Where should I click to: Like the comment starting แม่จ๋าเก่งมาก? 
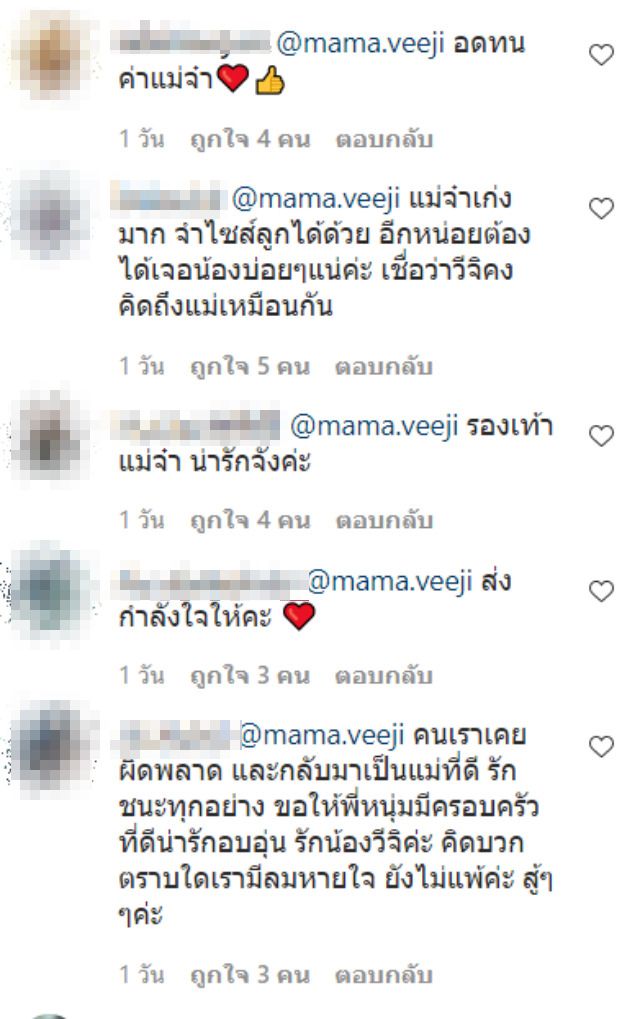(x=601, y=209)
